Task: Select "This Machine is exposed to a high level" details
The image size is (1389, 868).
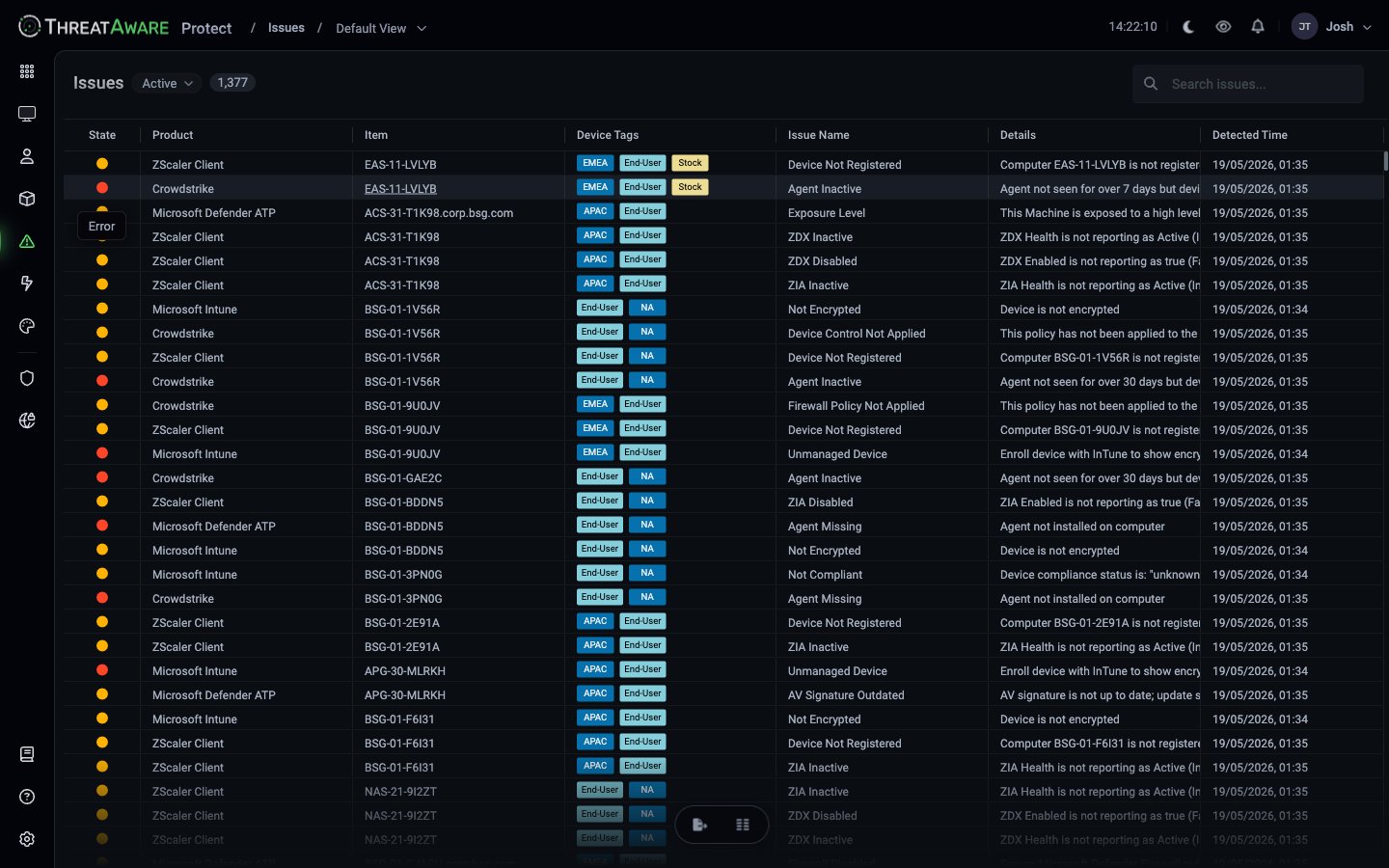Action: coord(1100,213)
